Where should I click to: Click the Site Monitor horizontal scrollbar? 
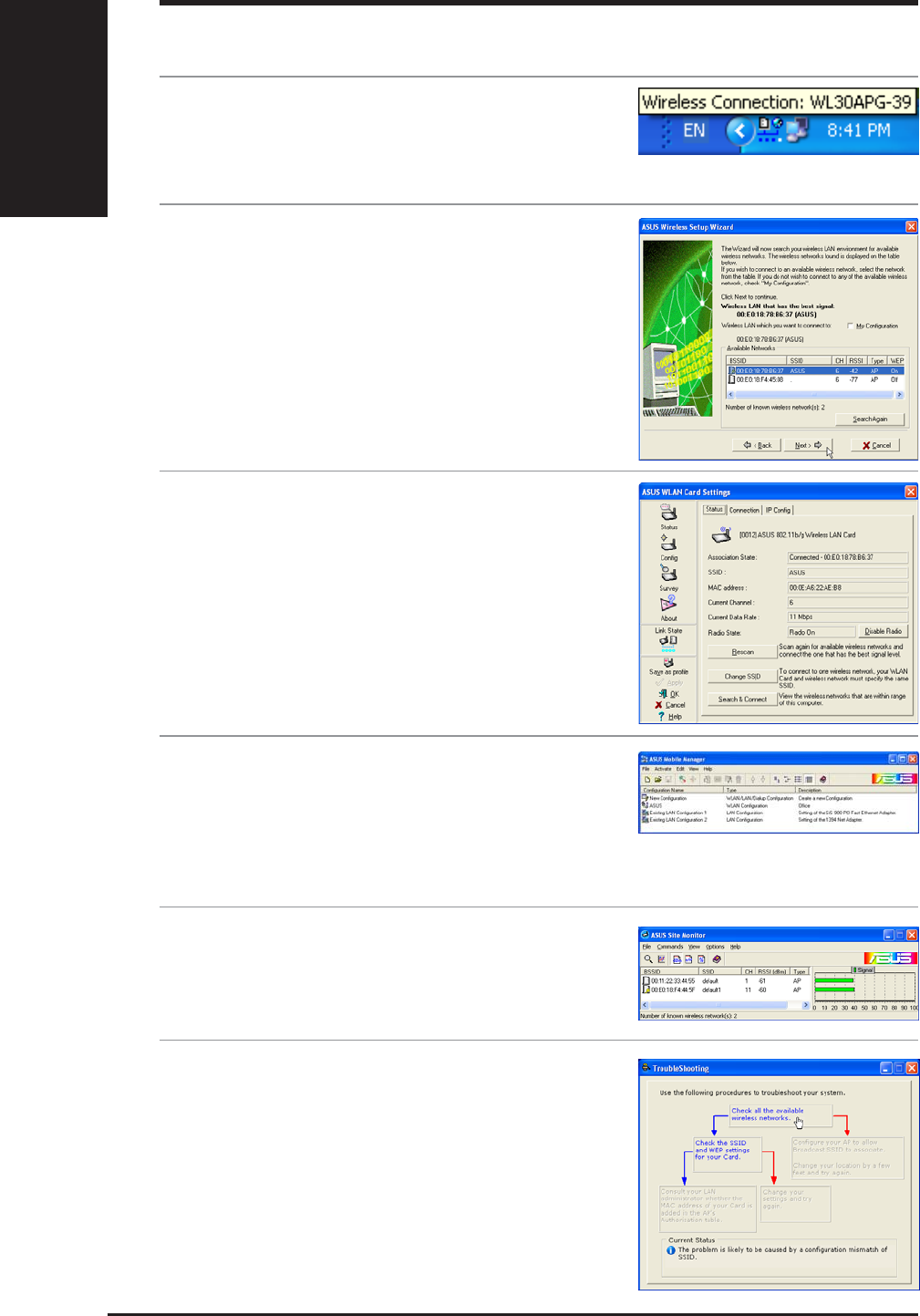[725, 1005]
